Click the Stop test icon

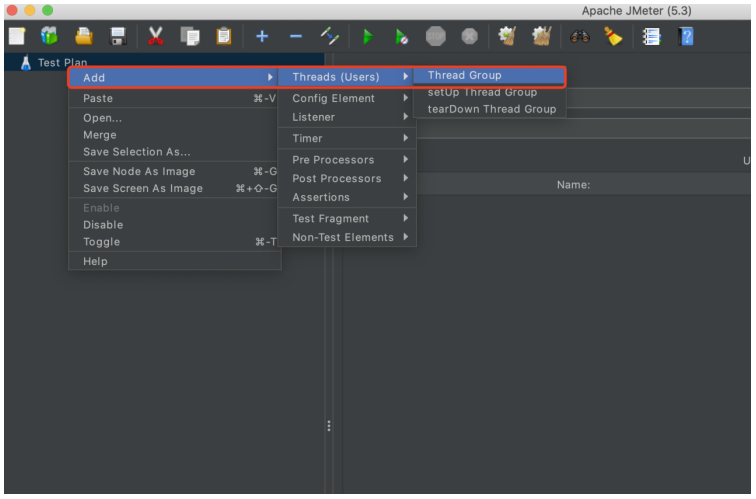(x=435, y=36)
